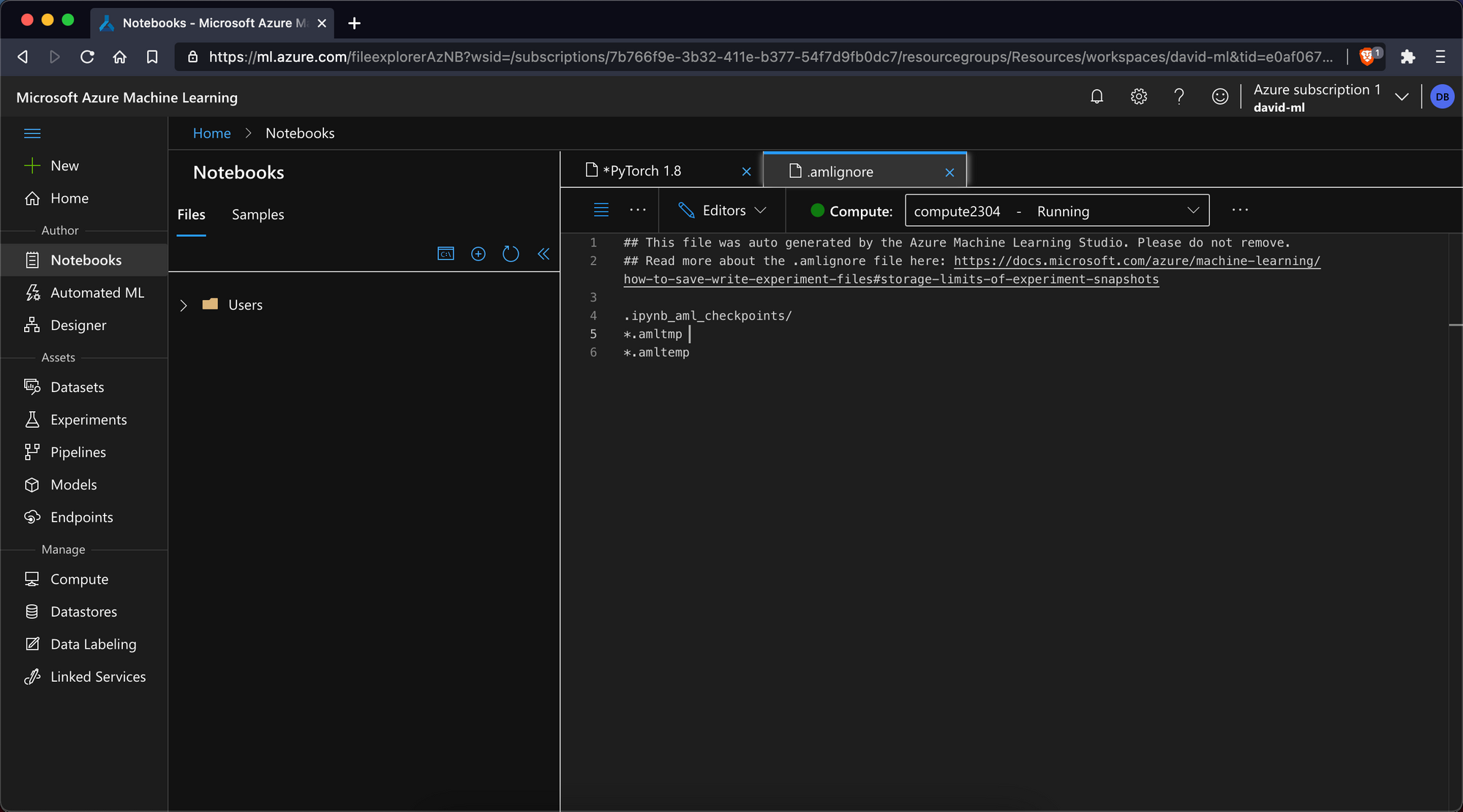Expand Azure subscription 1 workspace switcher

(1402, 97)
